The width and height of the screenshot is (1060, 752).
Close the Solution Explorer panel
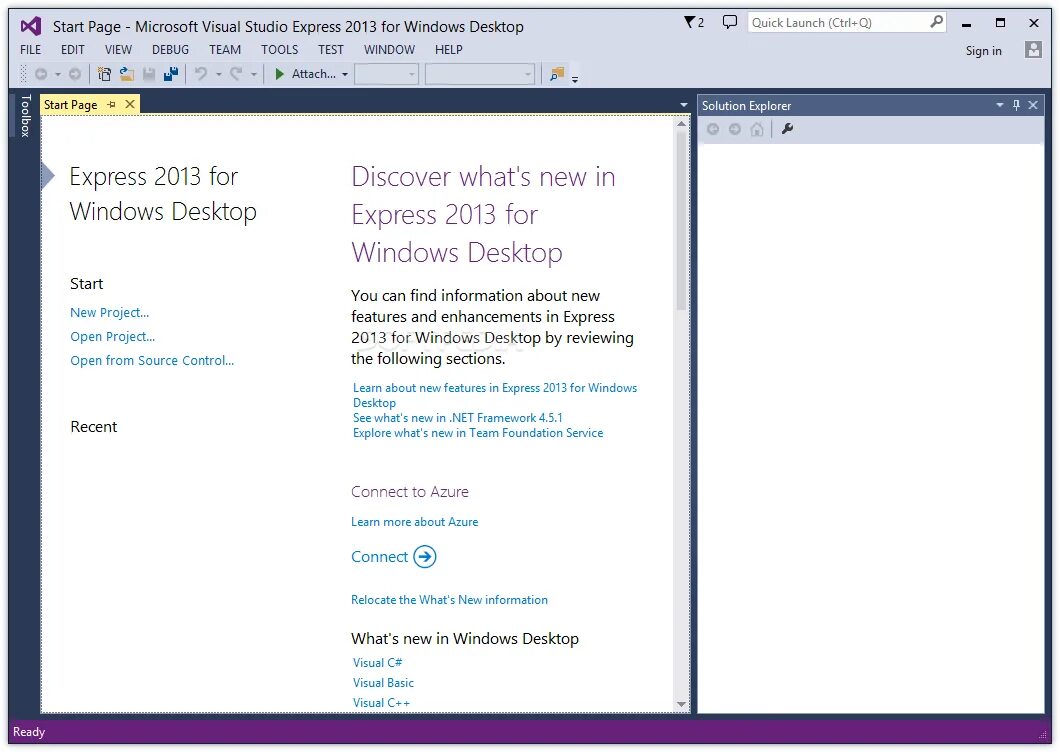(x=1033, y=105)
